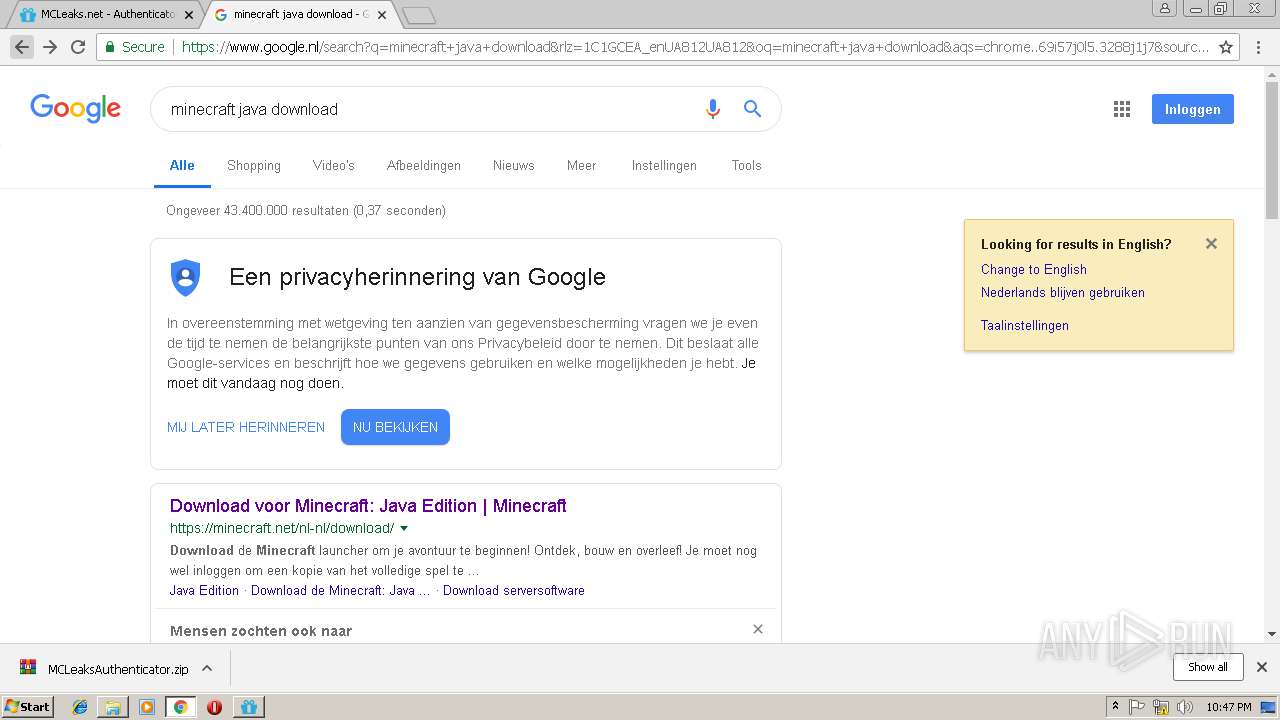The height and width of the screenshot is (720, 1280).
Task: Dismiss the 'Mensen zochten ook naar' section
Action: click(x=758, y=629)
